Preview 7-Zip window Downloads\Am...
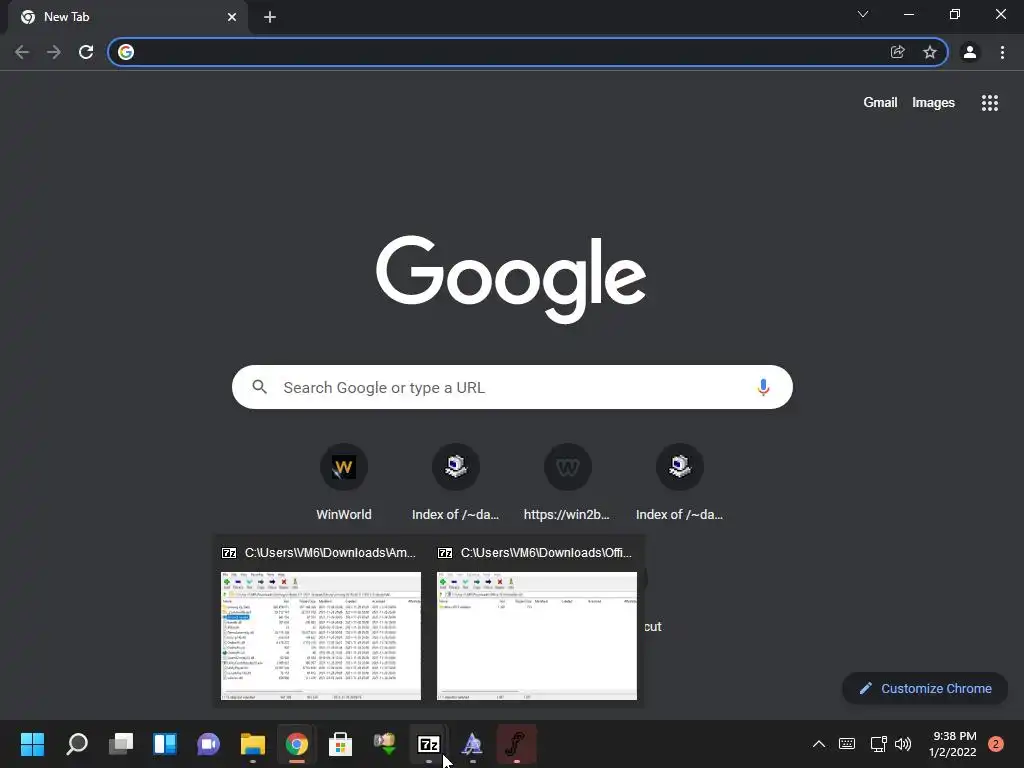This screenshot has height=768, width=1024. coord(321,622)
